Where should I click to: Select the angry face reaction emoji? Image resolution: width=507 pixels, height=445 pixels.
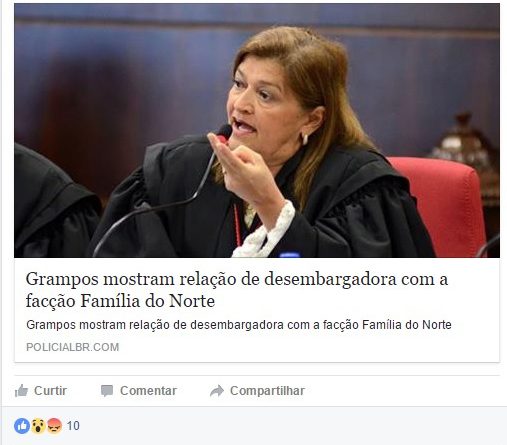(x=54, y=426)
